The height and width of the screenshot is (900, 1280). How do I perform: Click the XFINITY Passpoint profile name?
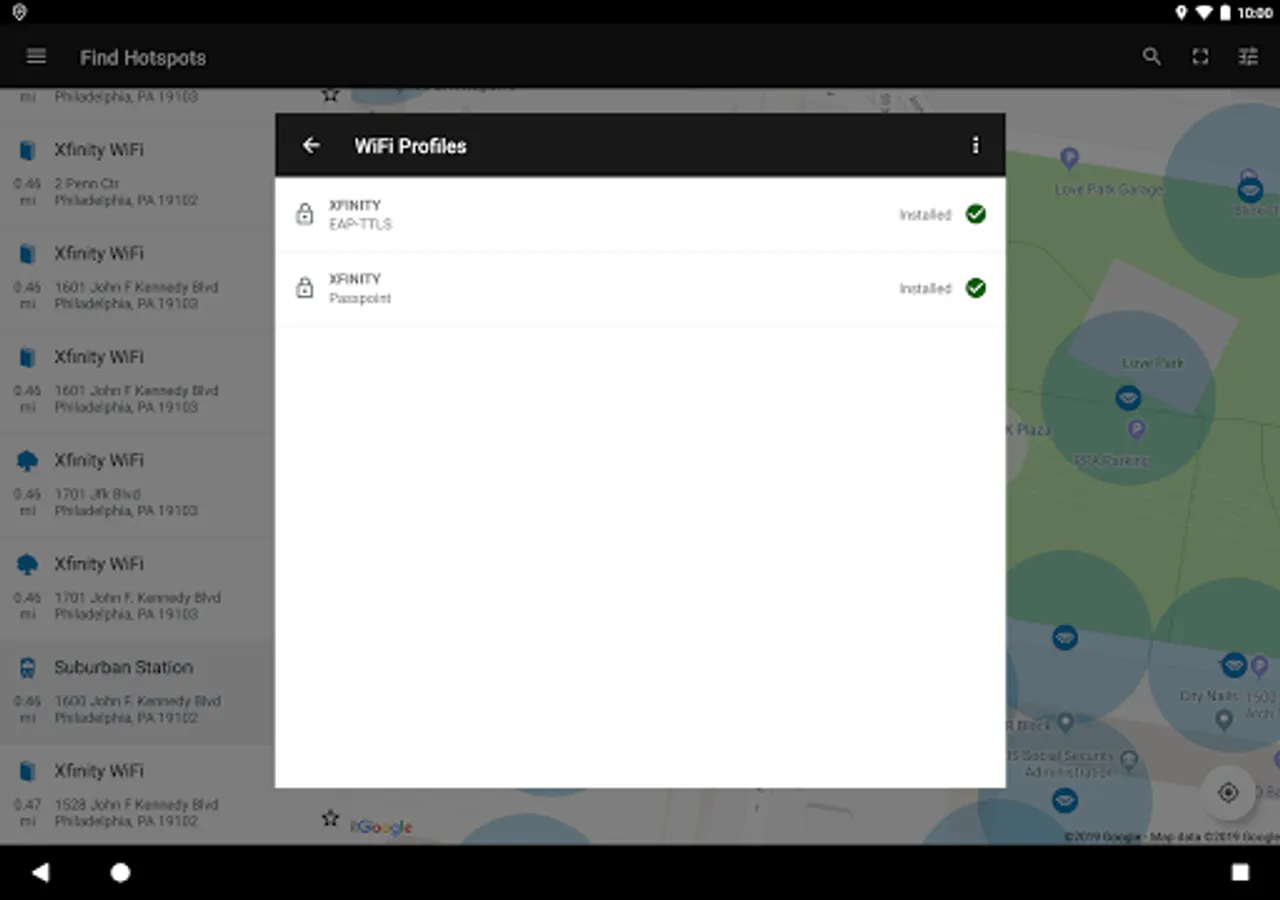[x=355, y=279]
